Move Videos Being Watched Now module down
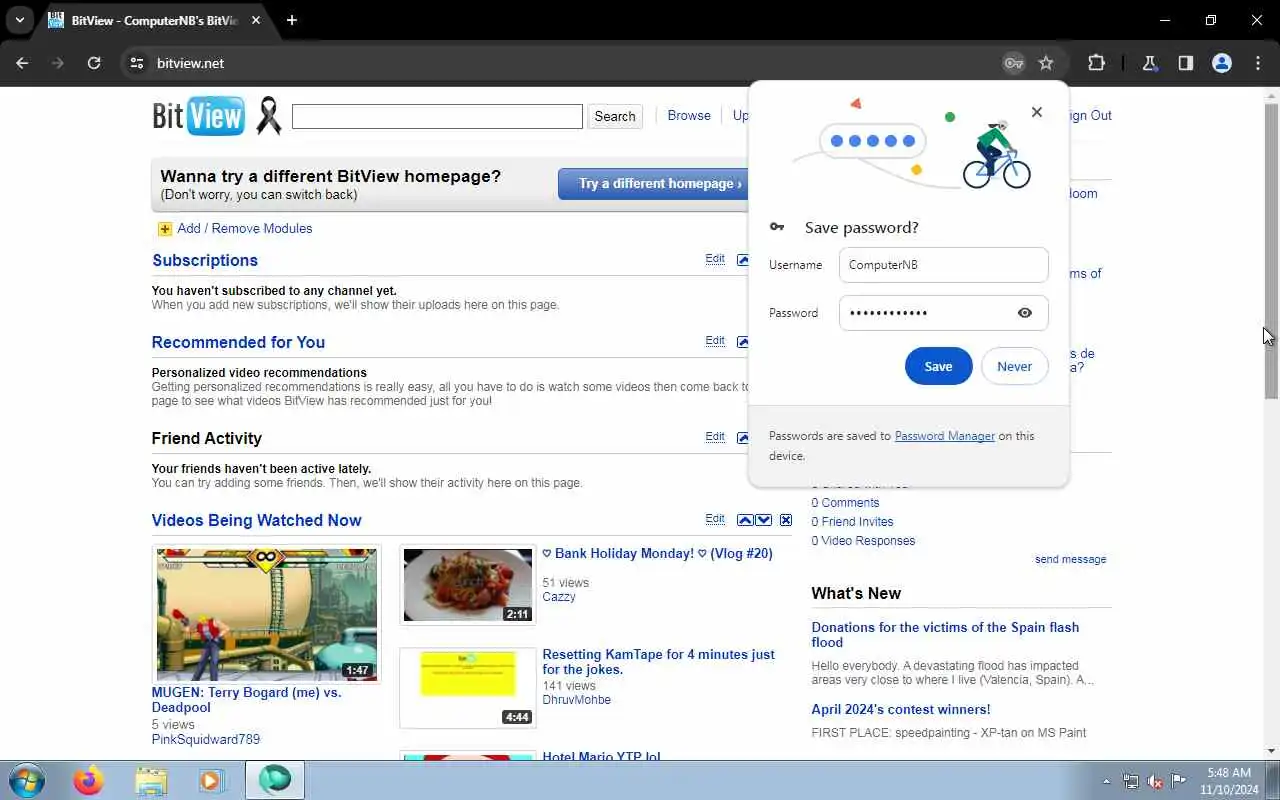Viewport: 1280px width, 800px height. 764,520
